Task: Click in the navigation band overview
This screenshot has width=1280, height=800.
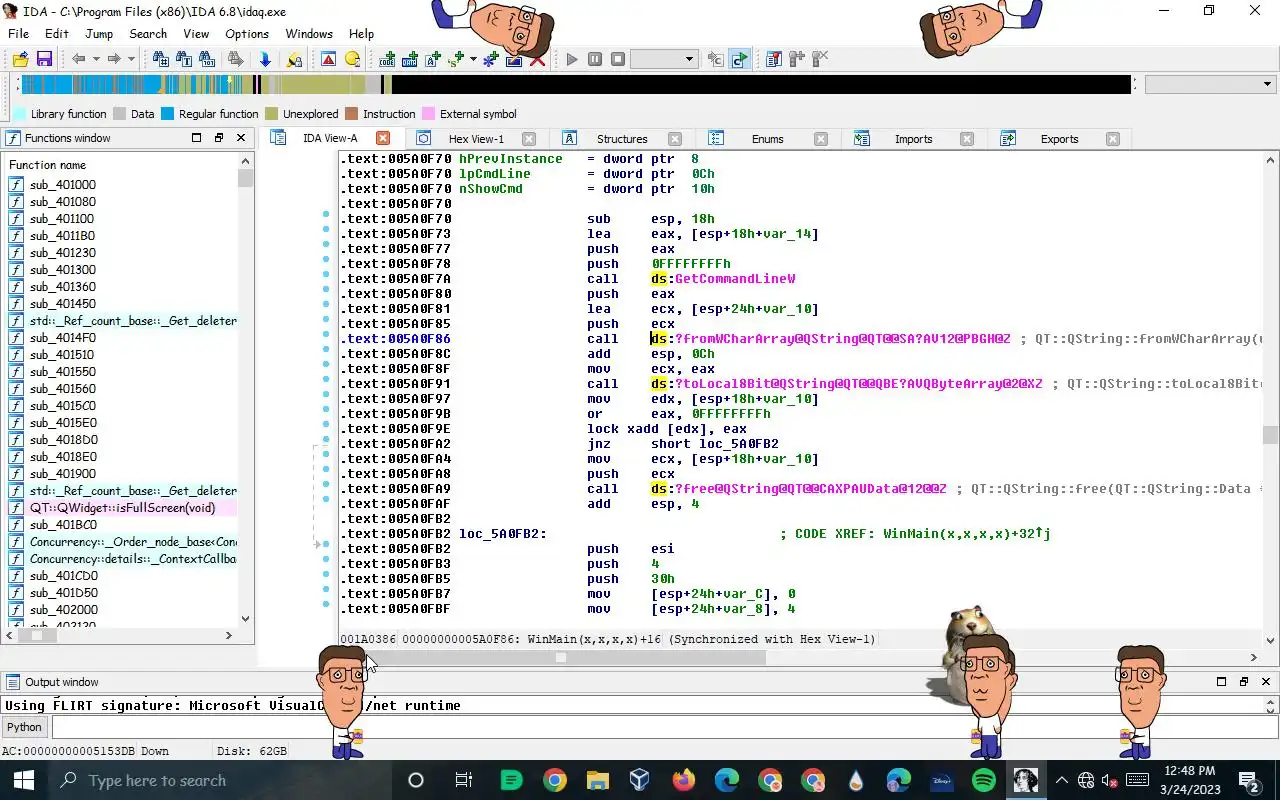Action: 575,85
